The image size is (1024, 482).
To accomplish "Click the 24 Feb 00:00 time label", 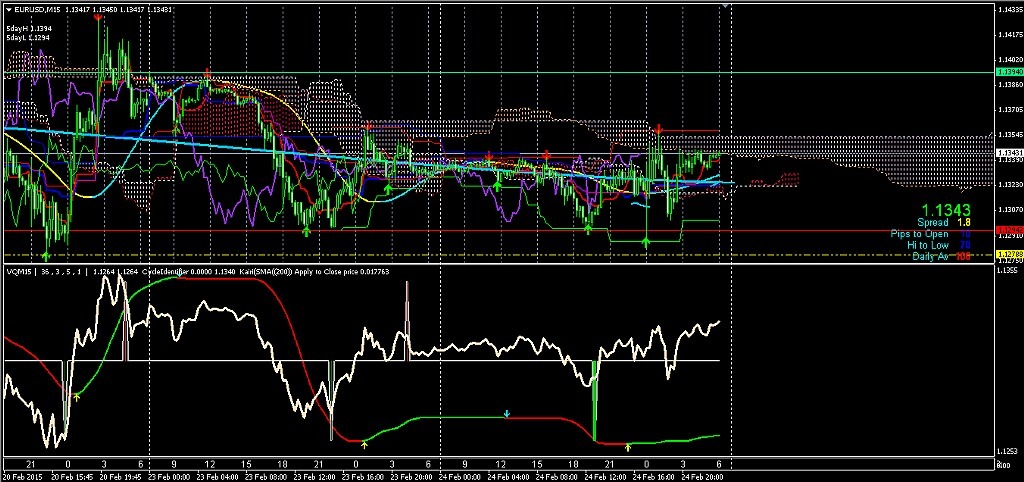I will pyautogui.click(x=460, y=477).
